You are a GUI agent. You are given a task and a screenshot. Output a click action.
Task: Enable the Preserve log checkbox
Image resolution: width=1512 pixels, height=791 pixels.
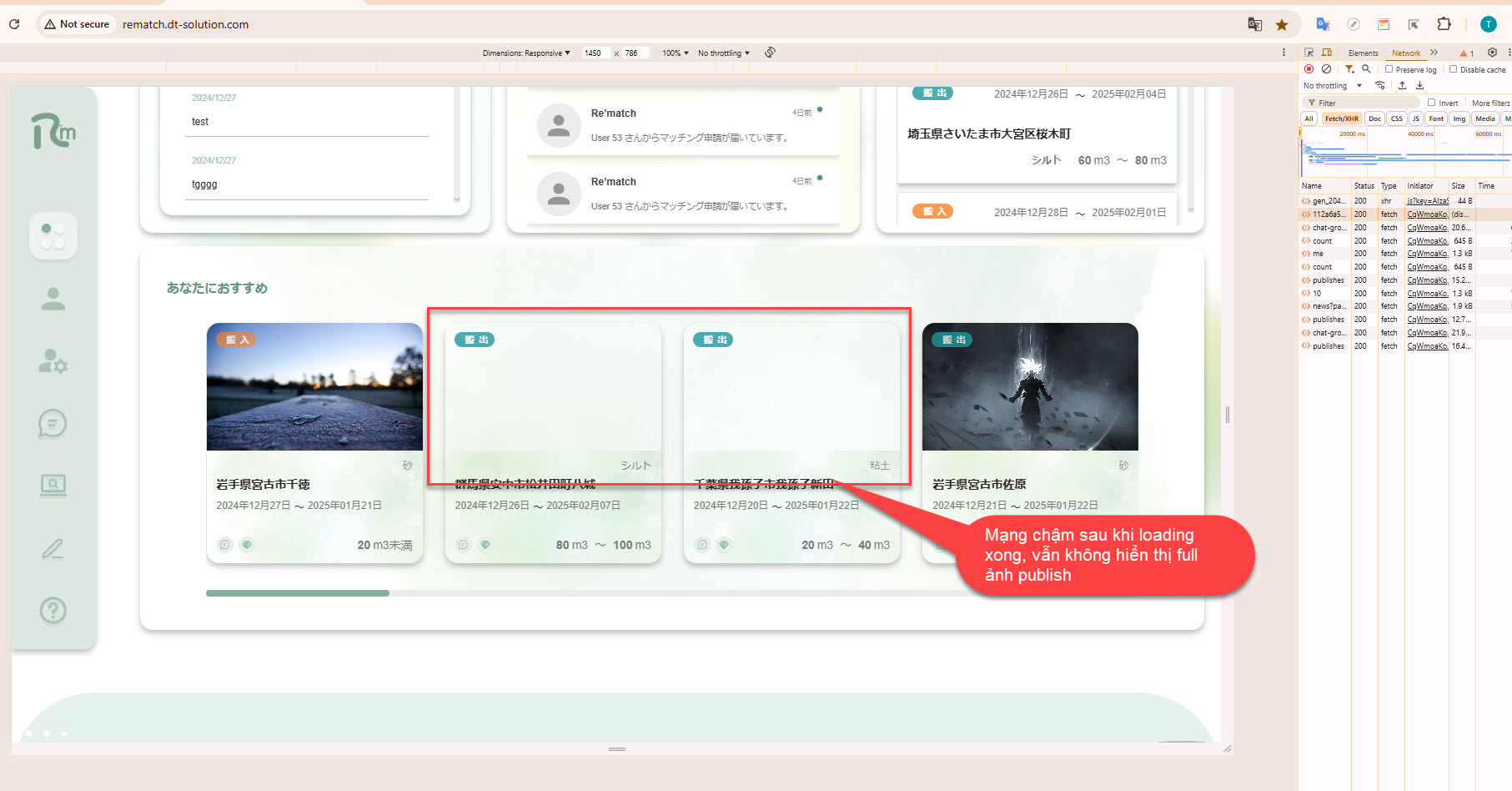[1389, 69]
